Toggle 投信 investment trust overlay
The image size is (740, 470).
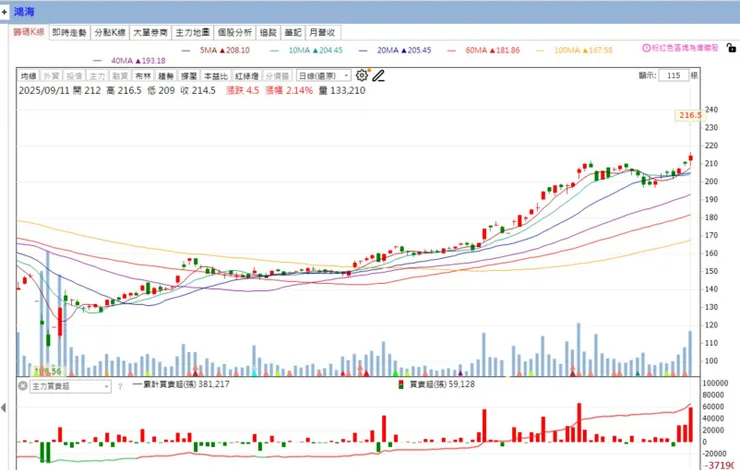(75, 76)
